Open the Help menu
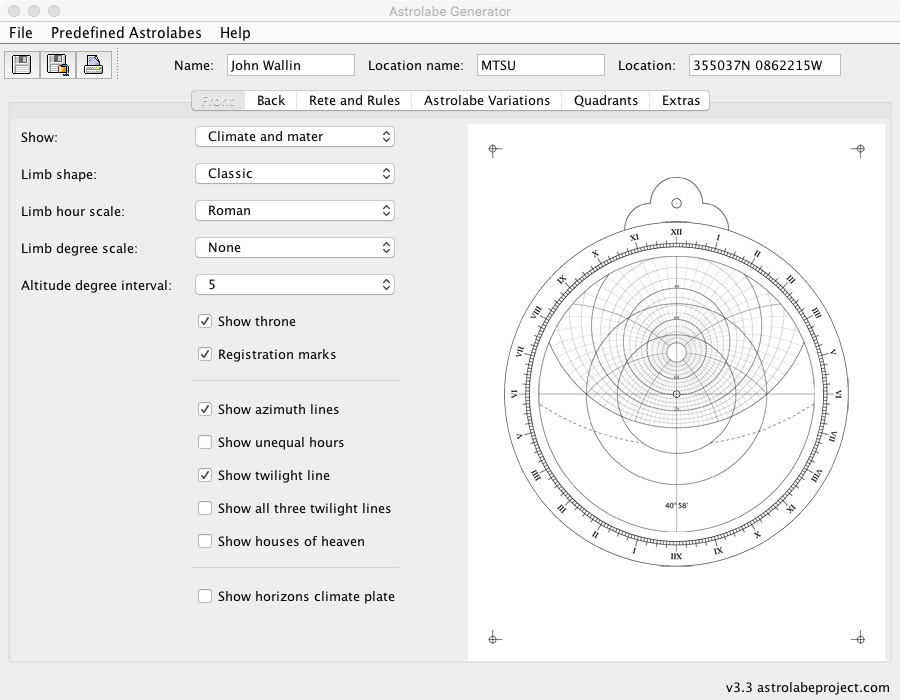The image size is (900, 700). [x=235, y=32]
